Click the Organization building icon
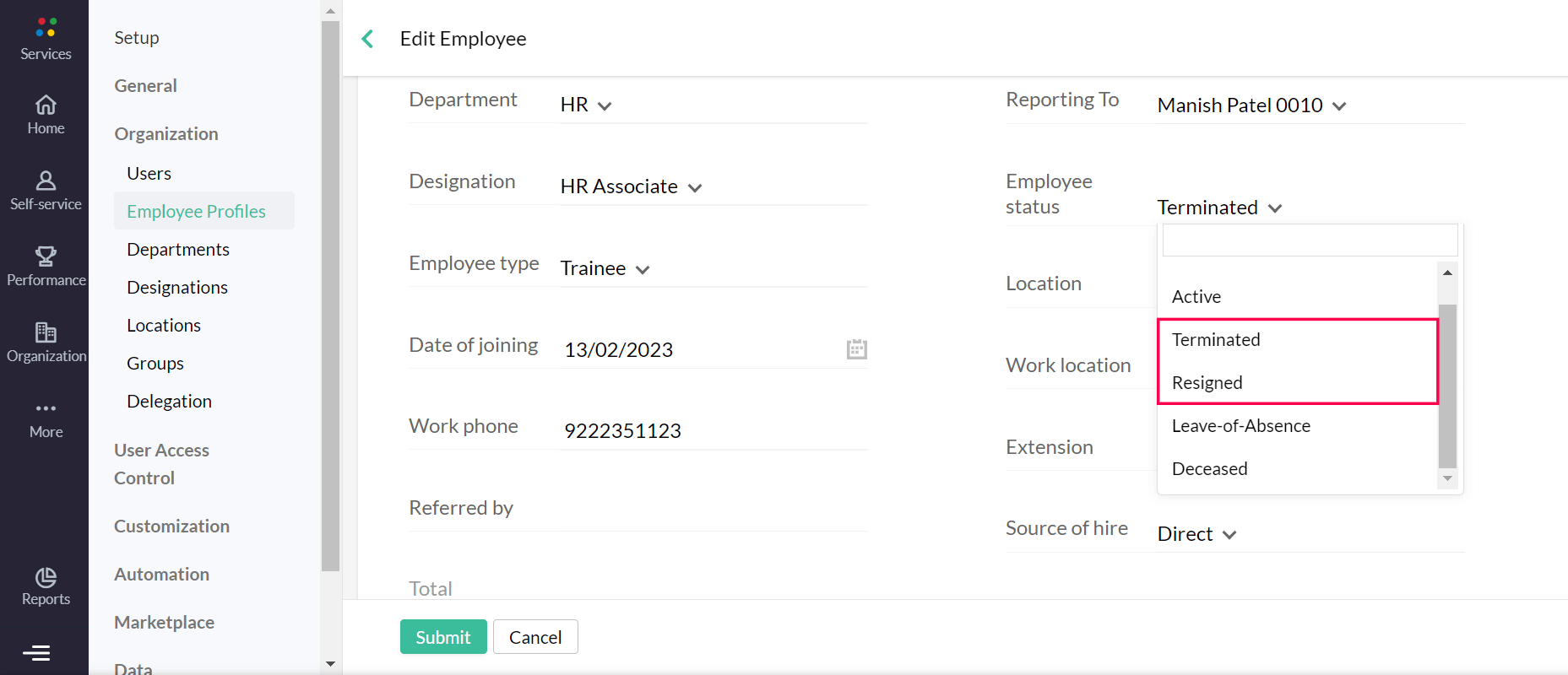1568x675 pixels. coord(46,332)
